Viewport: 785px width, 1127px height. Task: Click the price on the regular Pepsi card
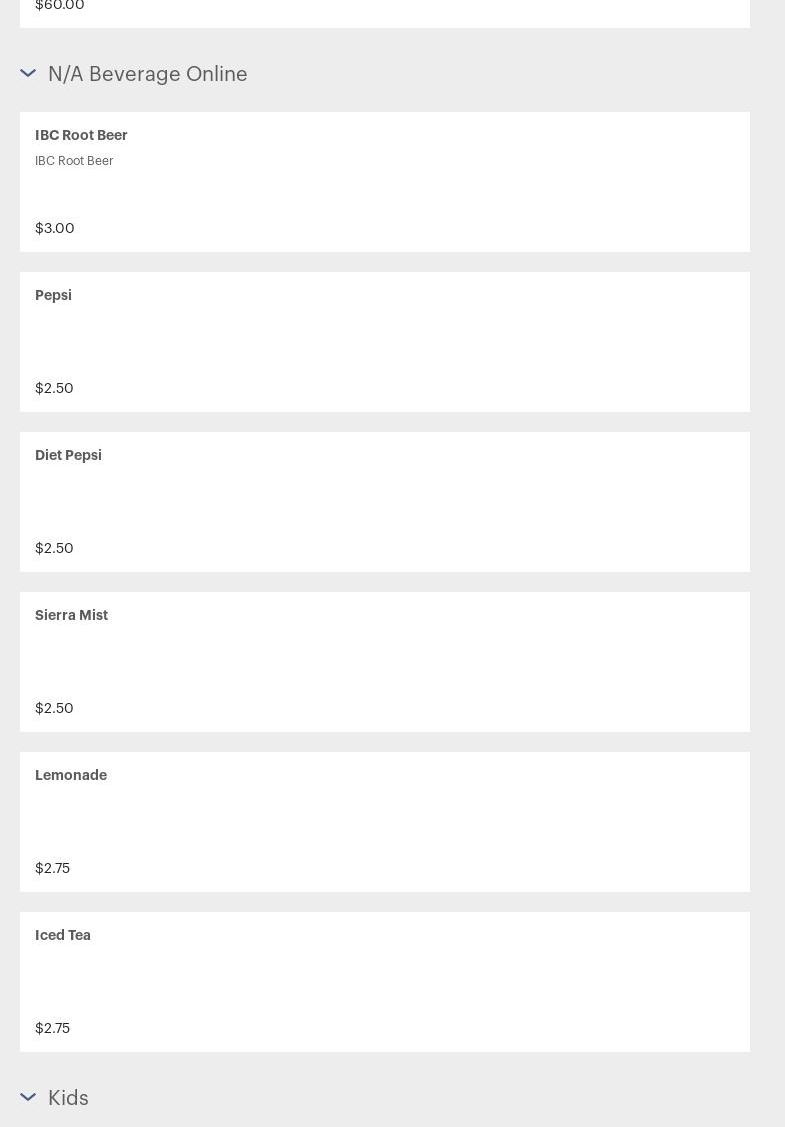(54, 388)
